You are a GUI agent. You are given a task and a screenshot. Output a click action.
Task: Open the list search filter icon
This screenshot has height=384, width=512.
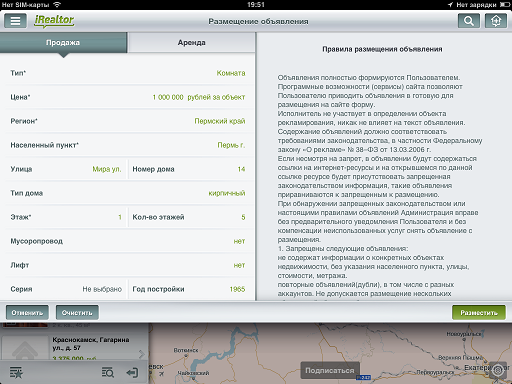[108, 372]
